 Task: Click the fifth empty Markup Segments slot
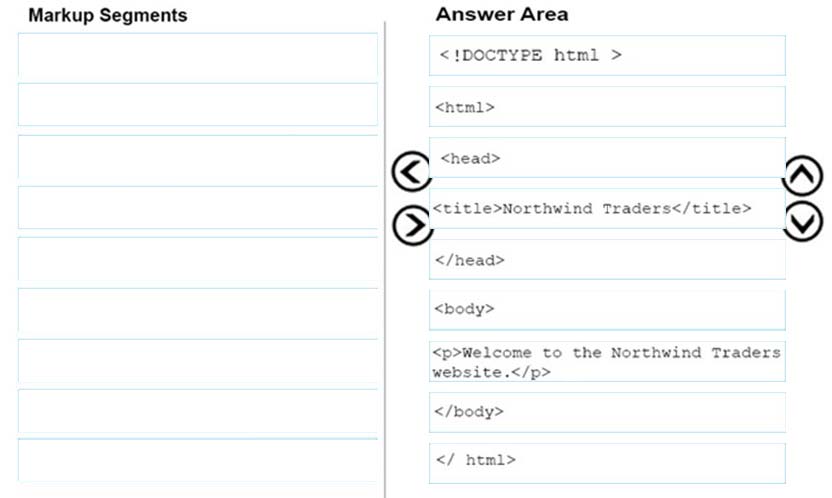tap(198, 259)
